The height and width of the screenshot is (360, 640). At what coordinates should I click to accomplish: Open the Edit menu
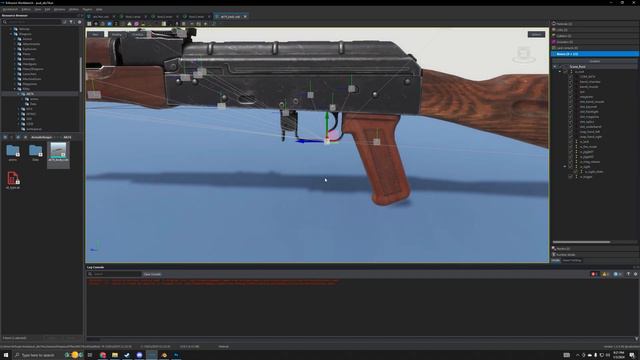[x=47, y=9]
